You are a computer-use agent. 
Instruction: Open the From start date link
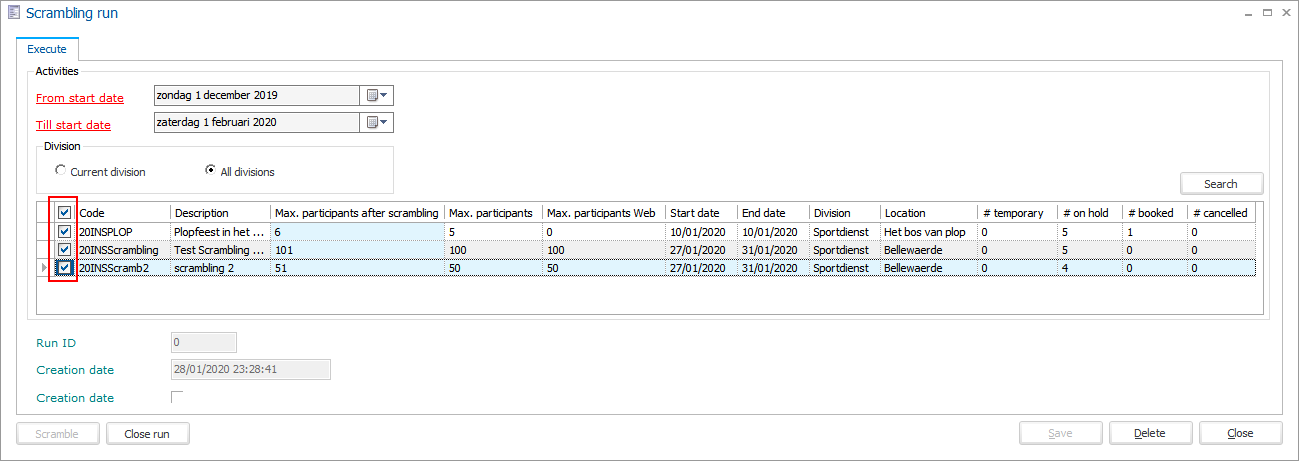(80, 98)
